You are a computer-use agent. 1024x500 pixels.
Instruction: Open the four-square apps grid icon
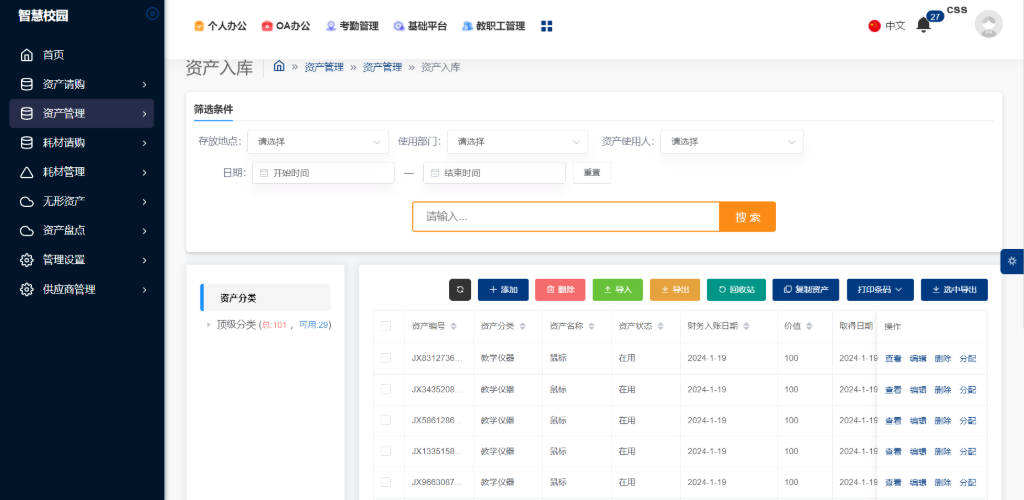547,26
